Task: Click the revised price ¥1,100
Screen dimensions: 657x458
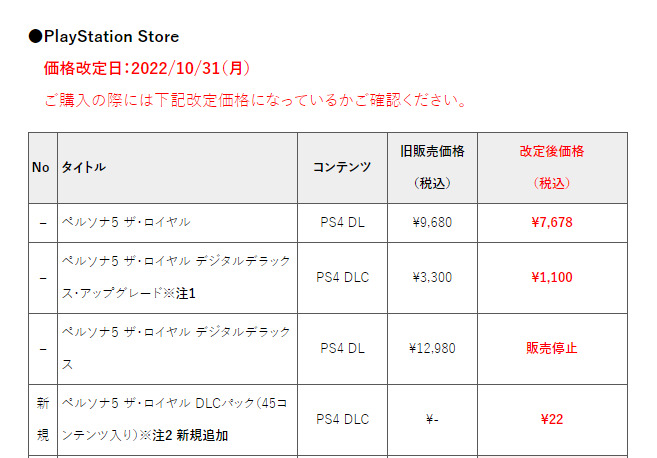Action: [552, 277]
